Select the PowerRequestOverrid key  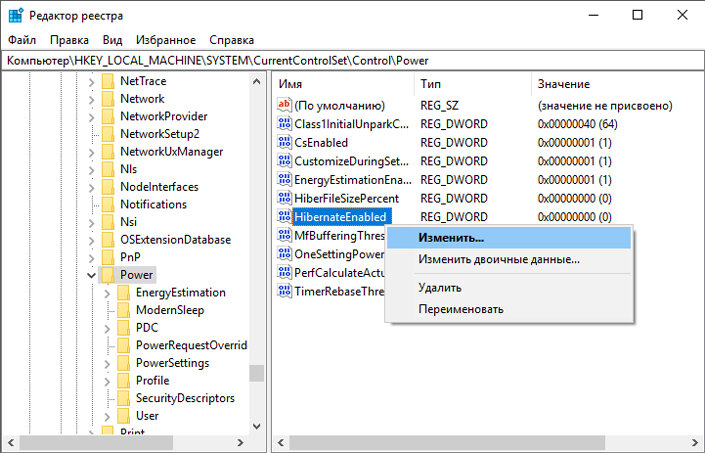[192, 345]
